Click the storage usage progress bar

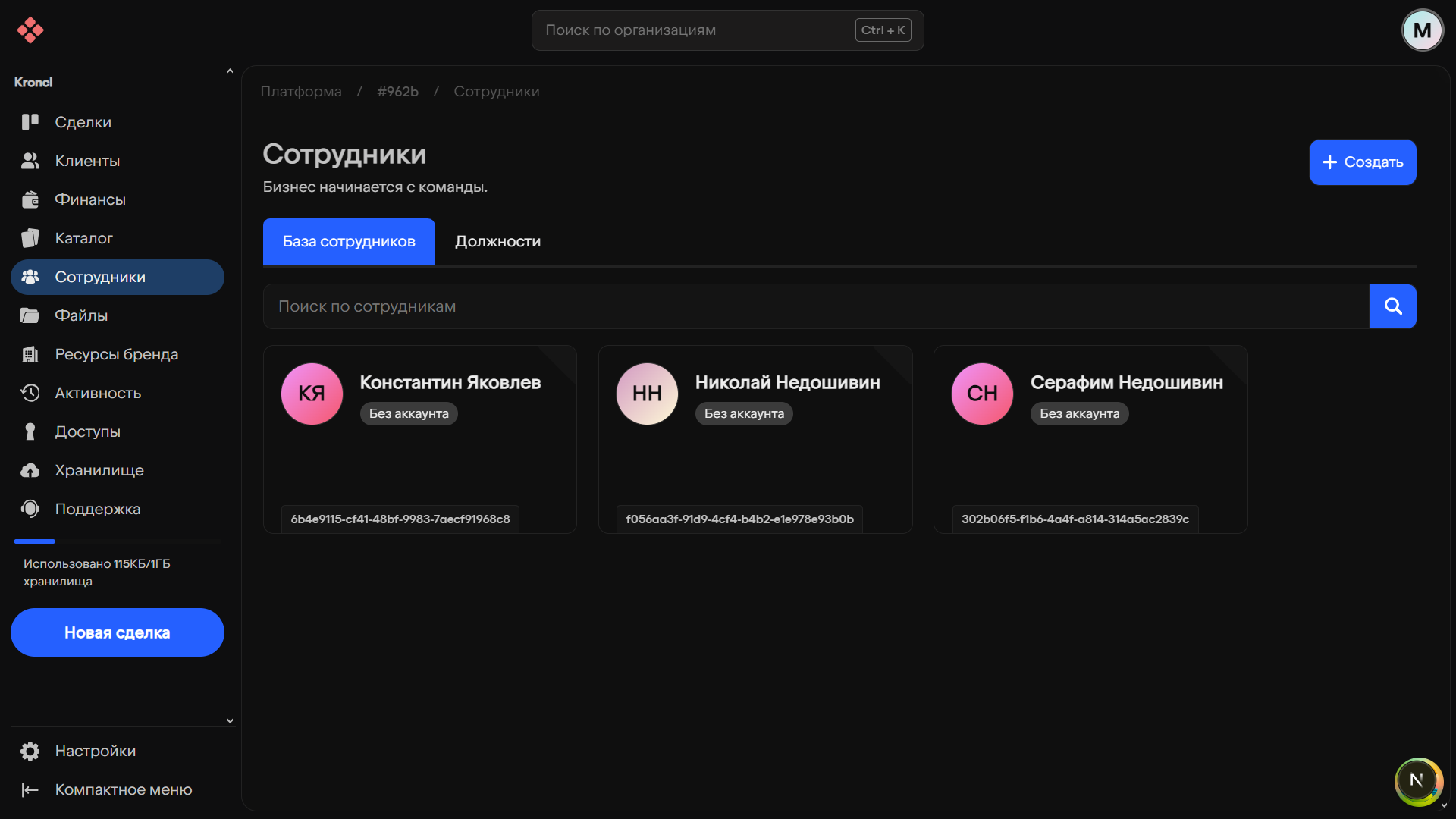click(118, 541)
